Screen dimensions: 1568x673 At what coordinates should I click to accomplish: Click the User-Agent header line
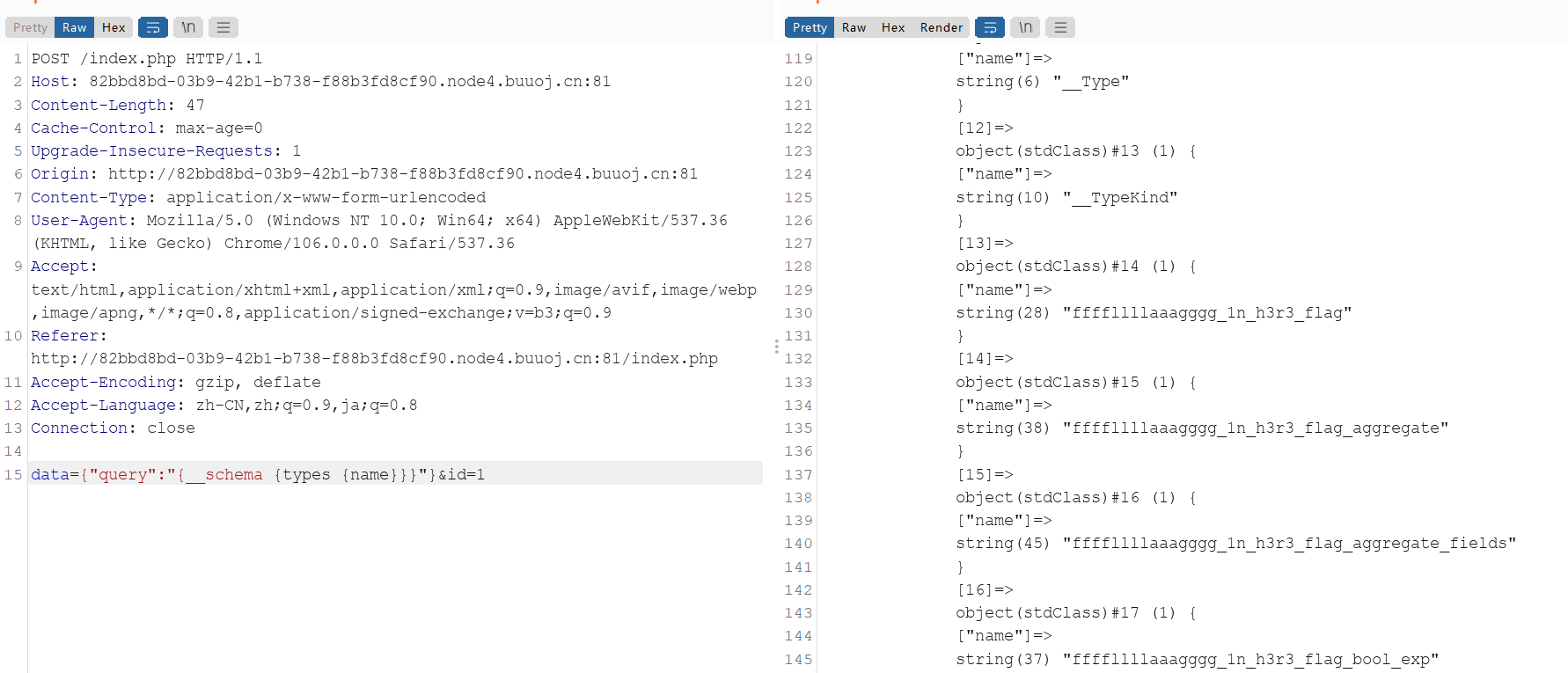click(378, 220)
